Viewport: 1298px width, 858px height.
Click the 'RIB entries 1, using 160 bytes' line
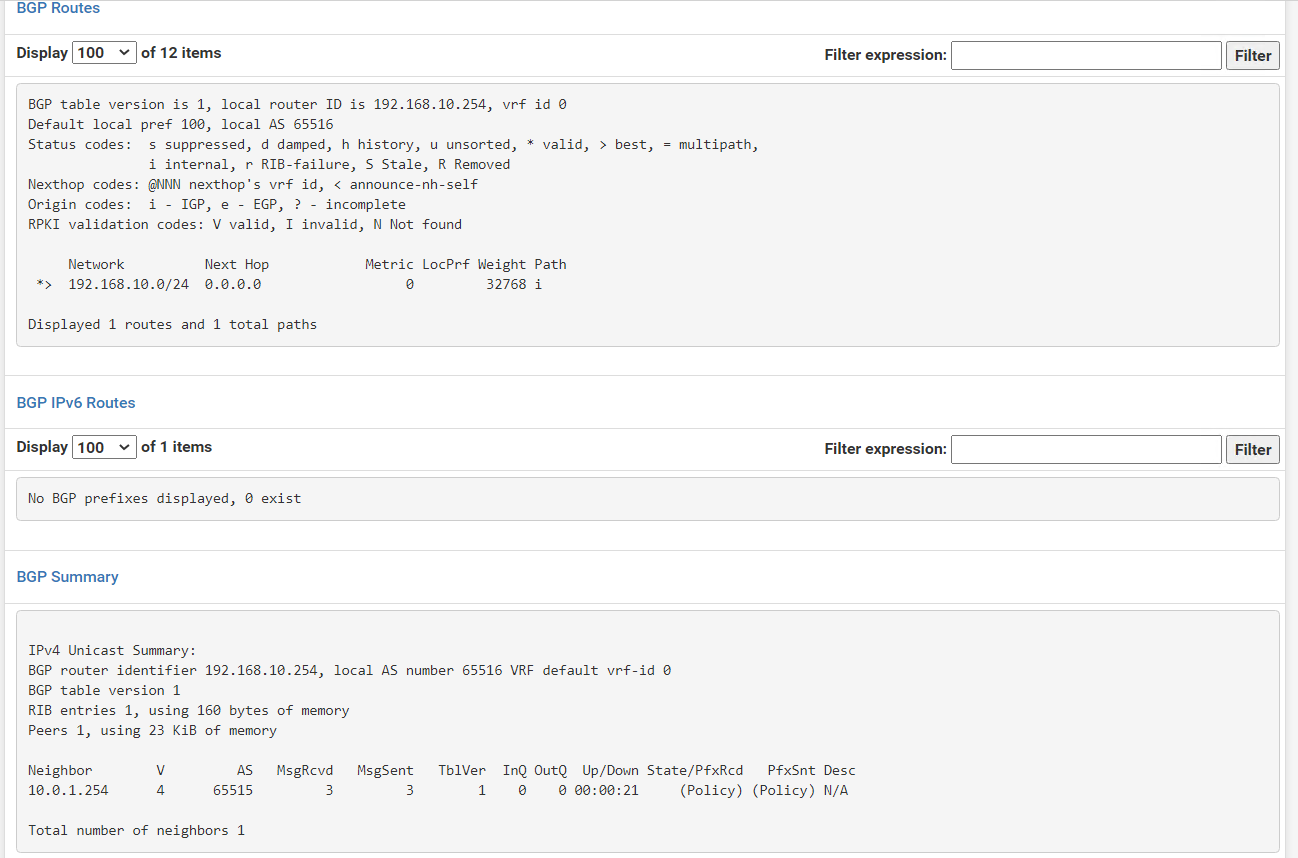[189, 711]
